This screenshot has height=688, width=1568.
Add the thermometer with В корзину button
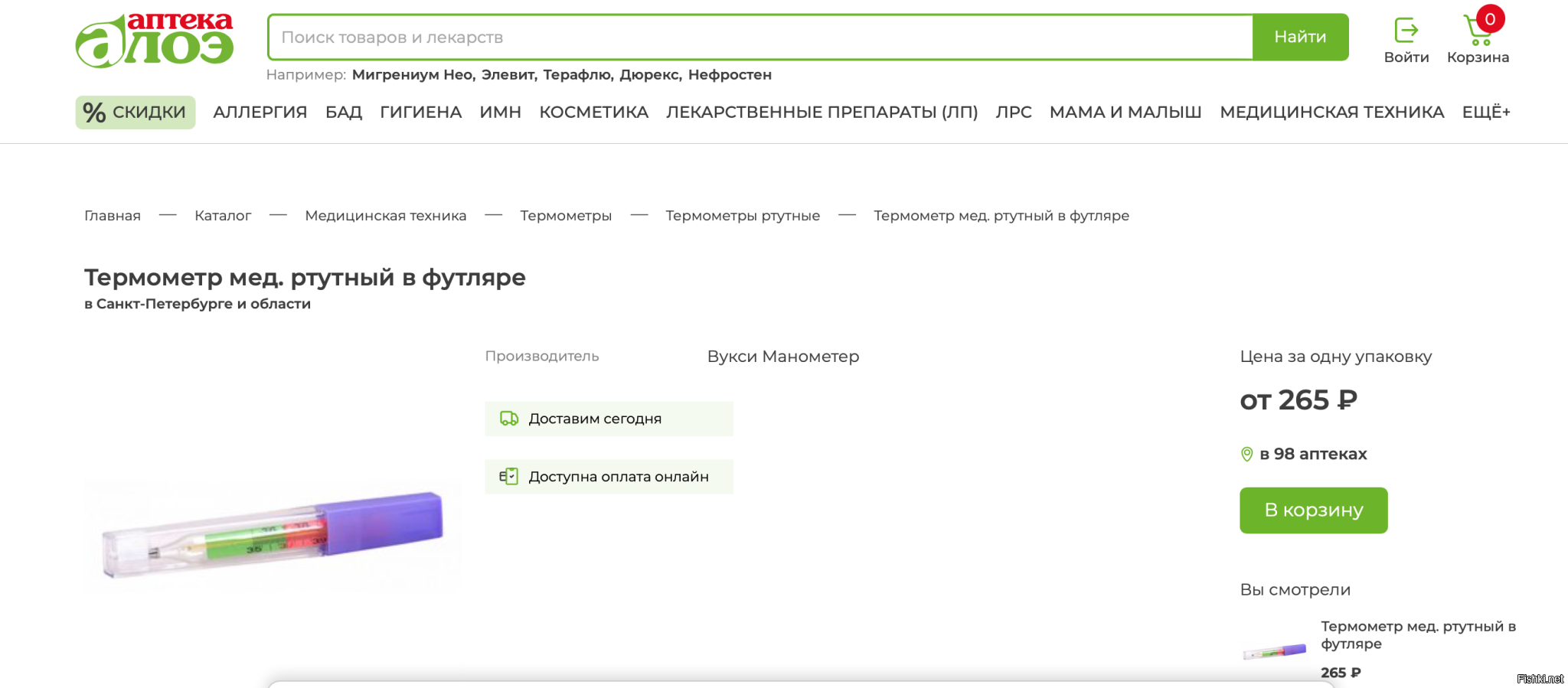tap(1313, 510)
